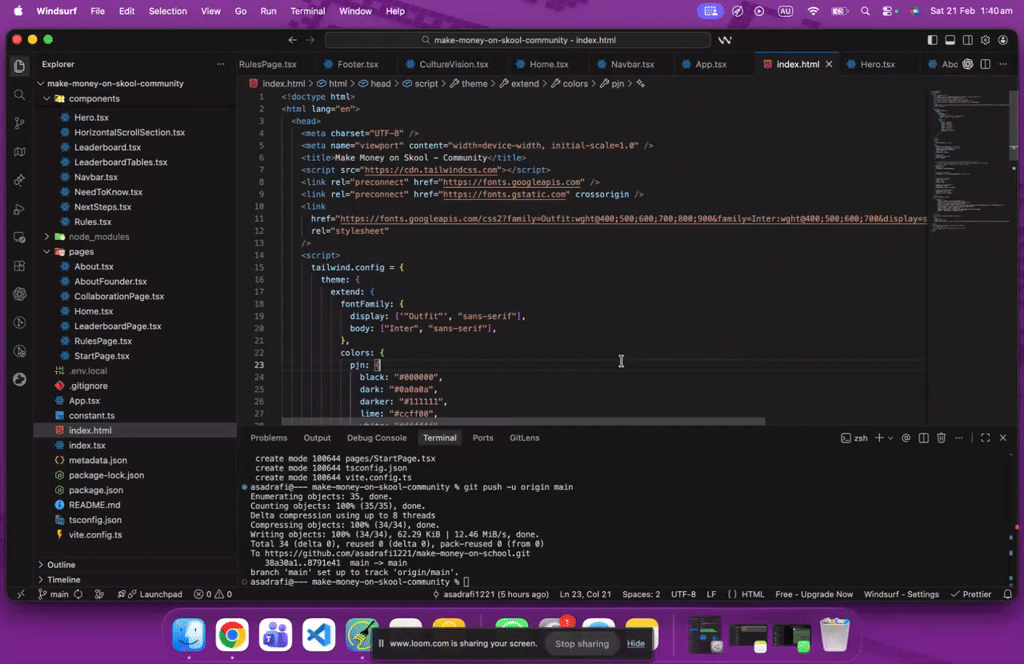Expand the Outline section

[60, 564]
